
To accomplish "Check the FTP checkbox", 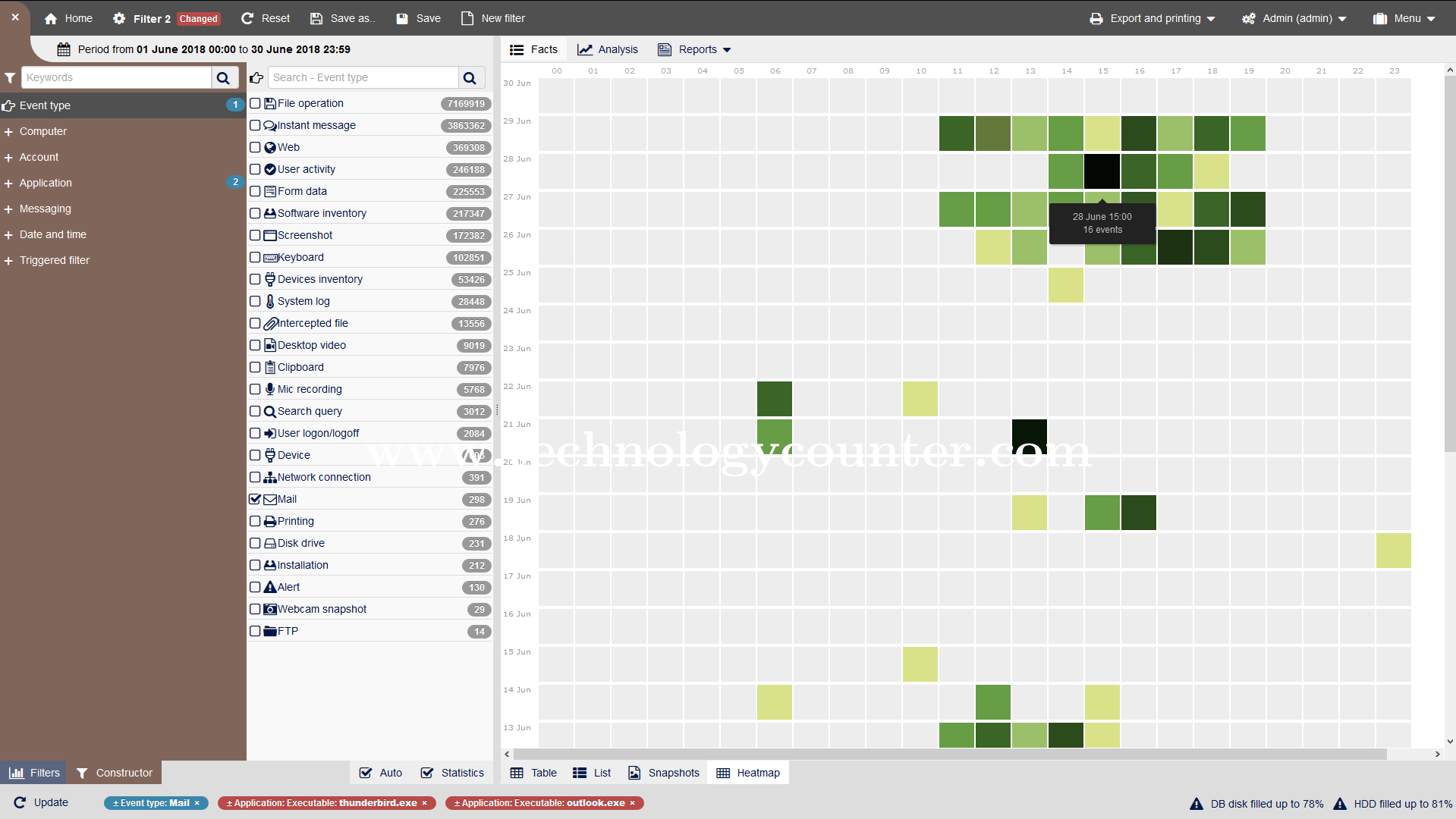I will (x=255, y=631).
